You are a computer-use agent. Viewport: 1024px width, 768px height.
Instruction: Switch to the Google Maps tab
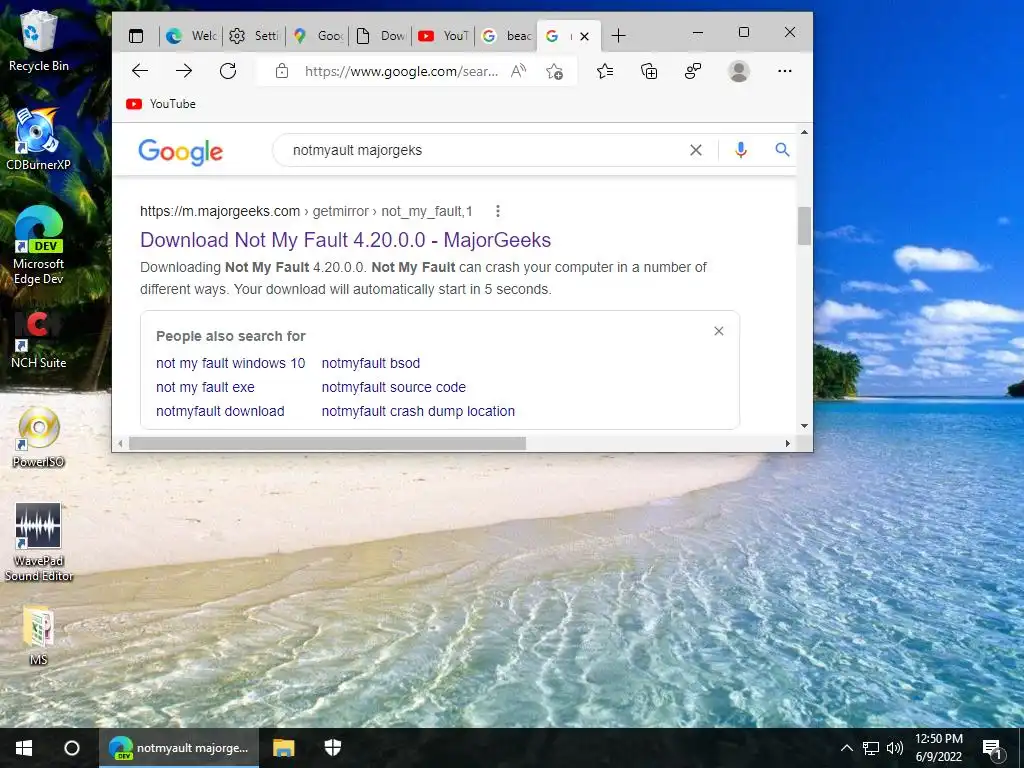317,36
